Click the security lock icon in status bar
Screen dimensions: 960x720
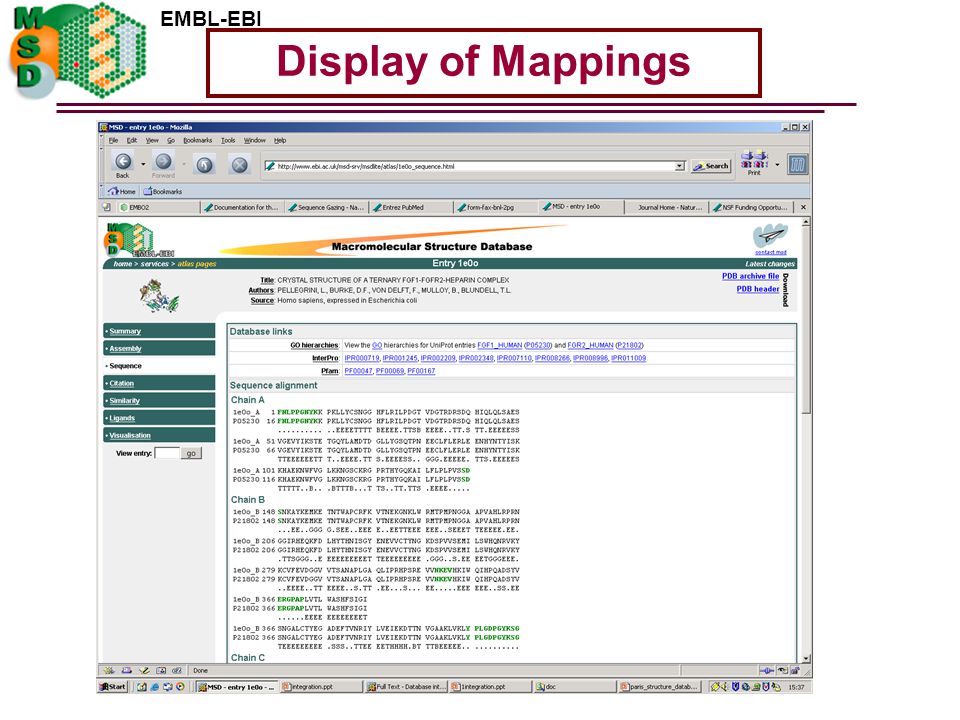pyautogui.click(x=795, y=670)
